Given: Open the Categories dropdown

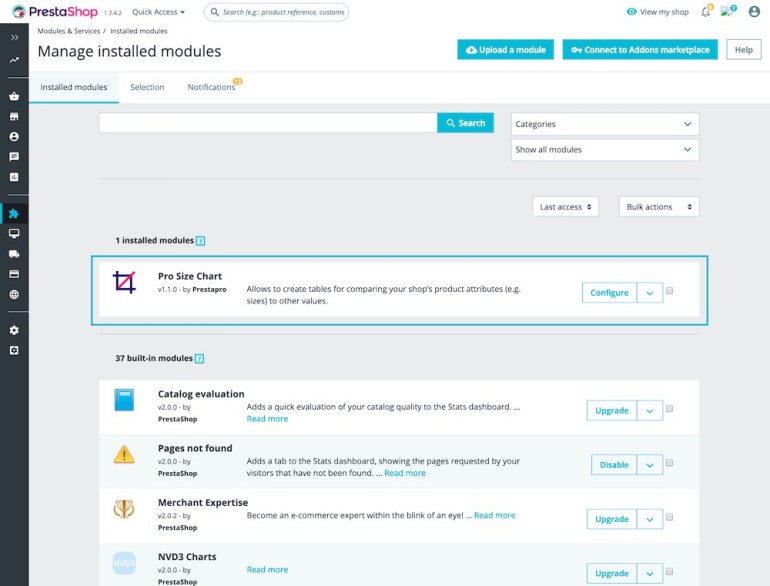Looking at the screenshot, I should (x=605, y=124).
